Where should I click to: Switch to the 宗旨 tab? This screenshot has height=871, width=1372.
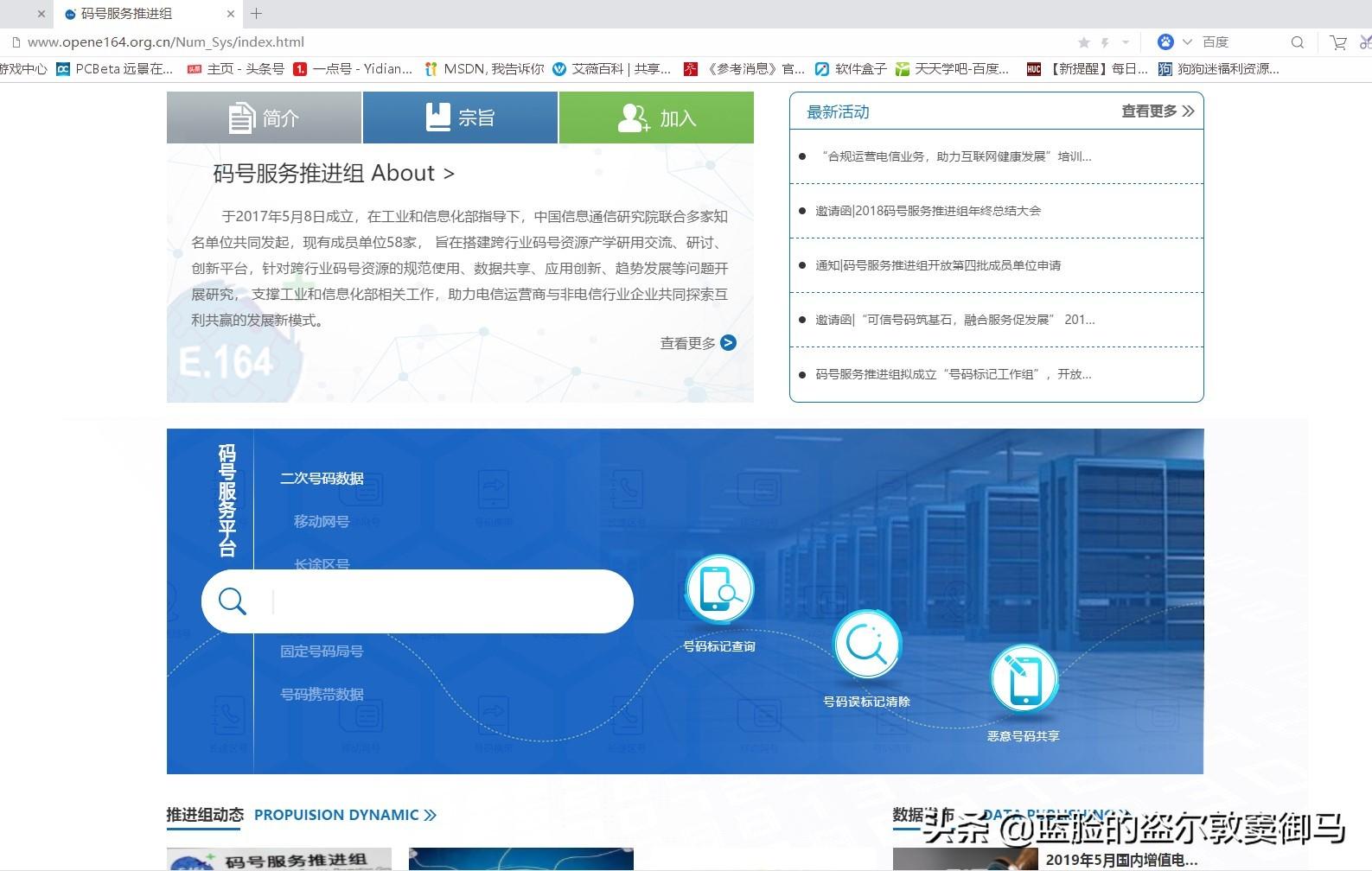click(460, 118)
